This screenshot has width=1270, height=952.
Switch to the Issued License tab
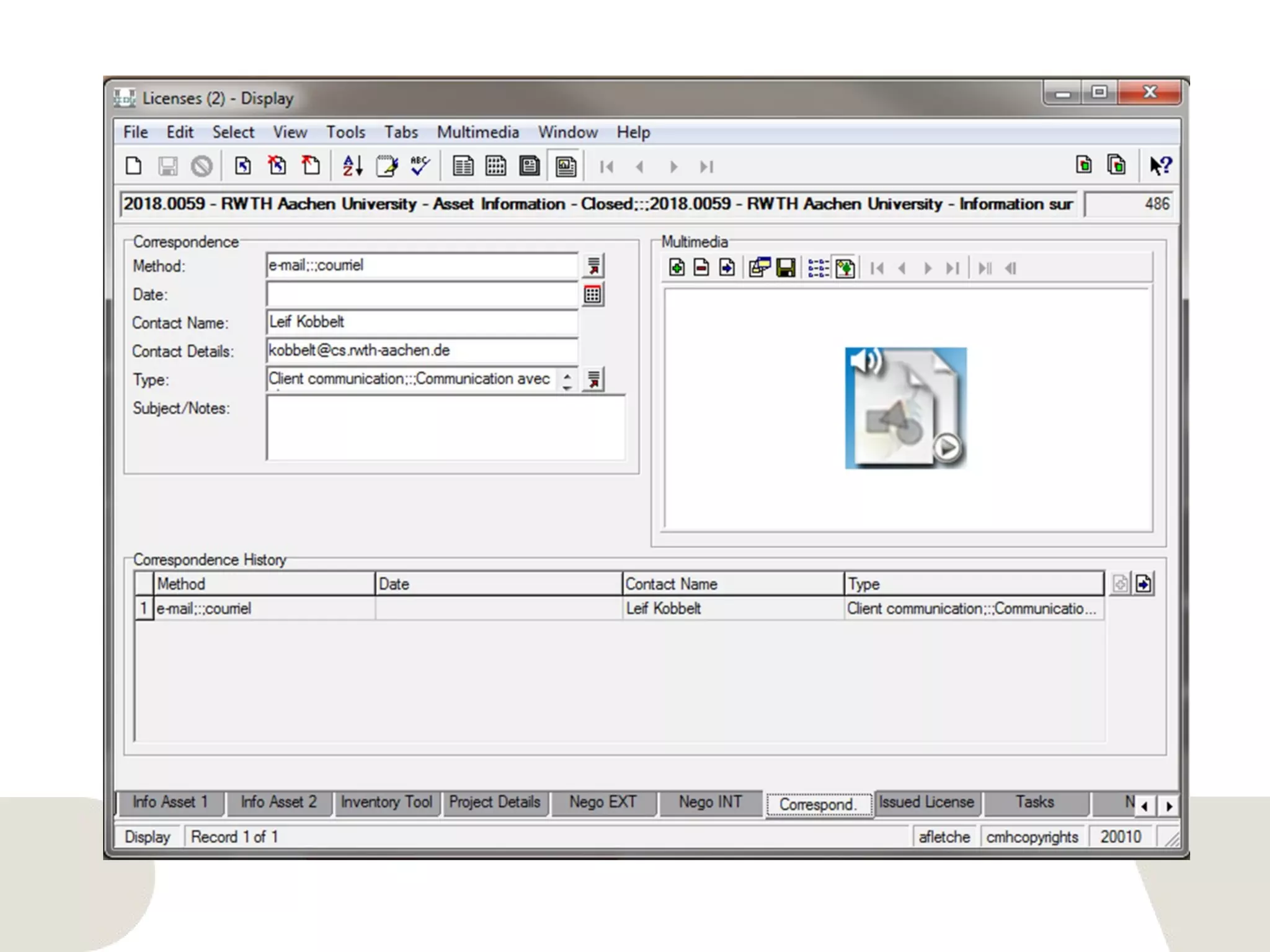926,802
